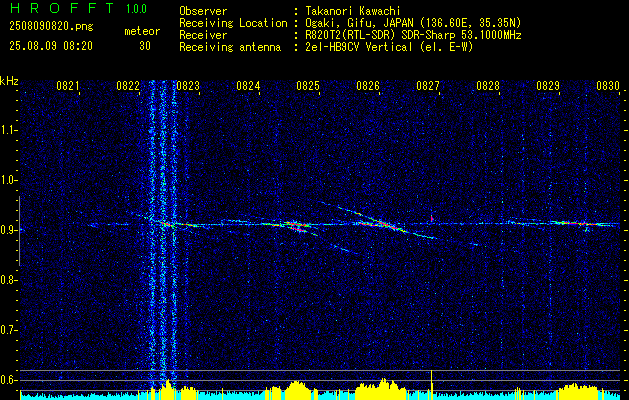The width and height of the screenshot is (629, 400).
Task: Click the 0.7 kHz axis label
Action: click(x=9, y=330)
